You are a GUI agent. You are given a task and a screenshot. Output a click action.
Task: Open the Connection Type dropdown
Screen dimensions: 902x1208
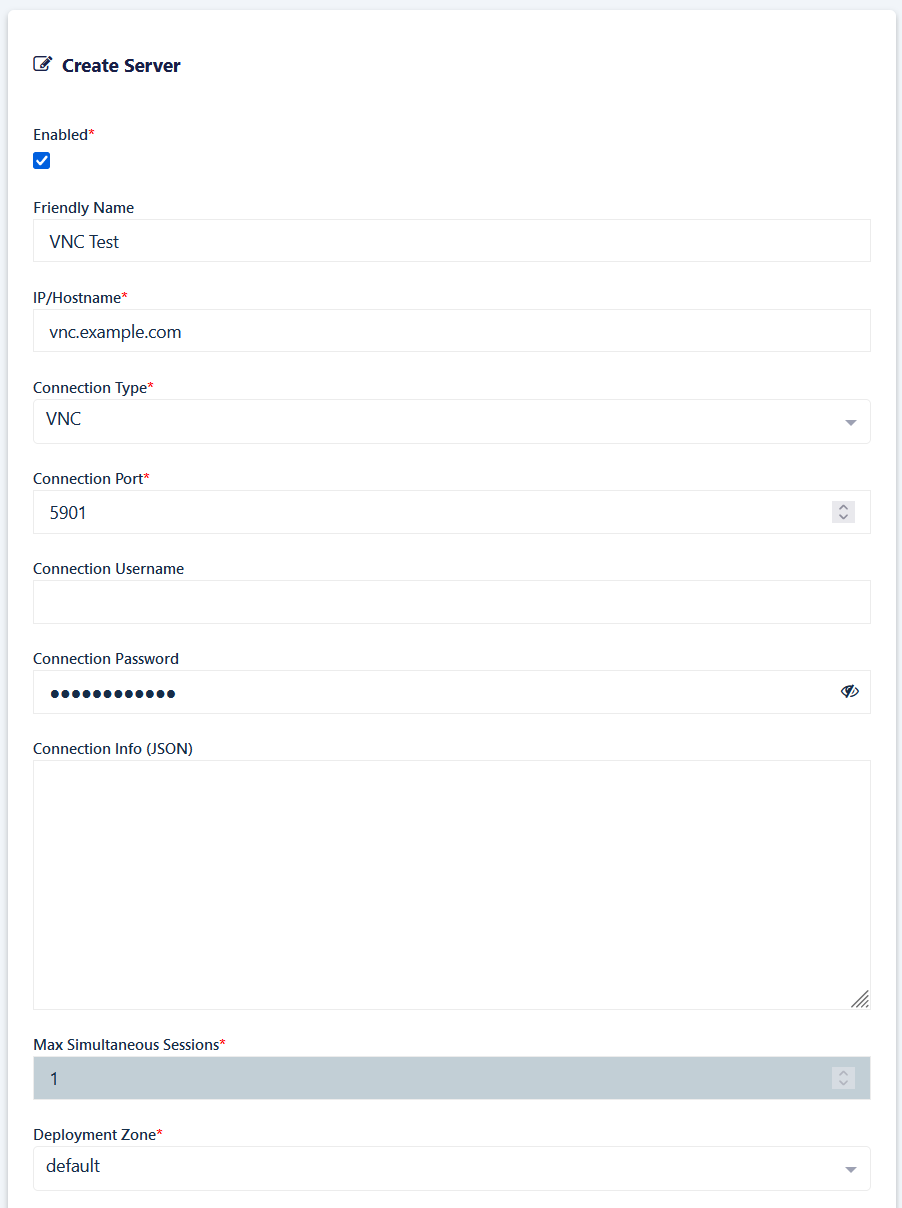[451, 421]
